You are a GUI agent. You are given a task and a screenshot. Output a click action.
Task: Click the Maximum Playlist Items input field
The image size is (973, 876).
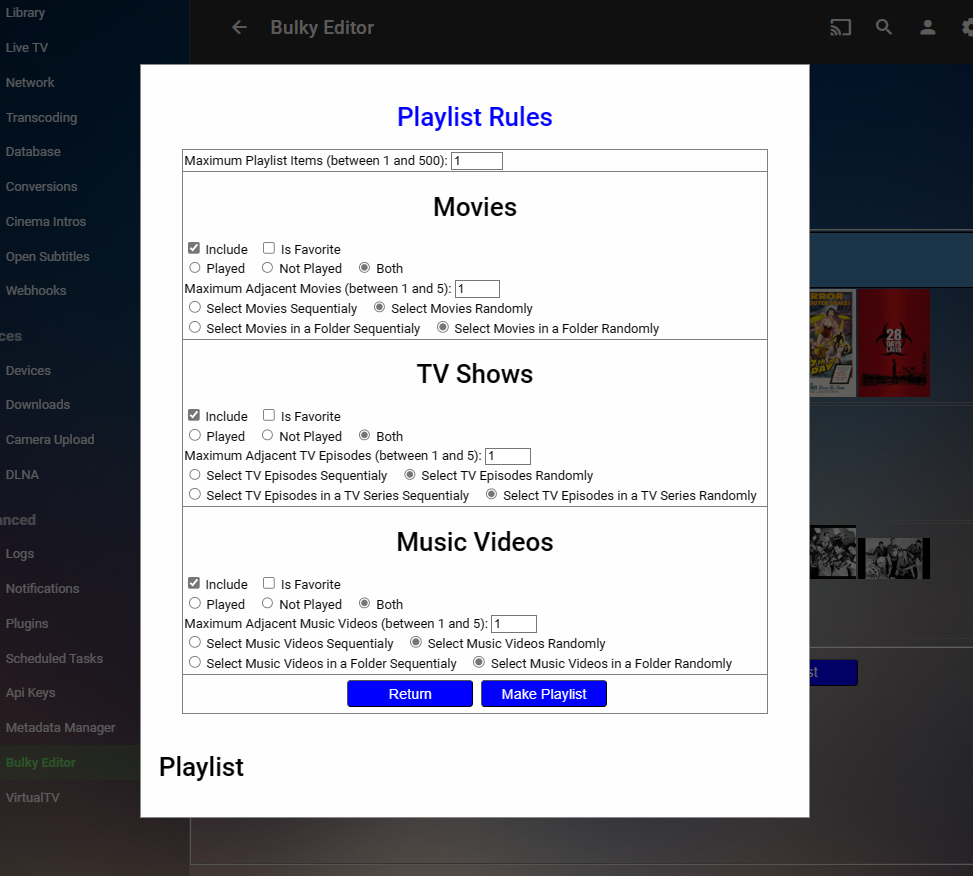pyautogui.click(x=477, y=160)
